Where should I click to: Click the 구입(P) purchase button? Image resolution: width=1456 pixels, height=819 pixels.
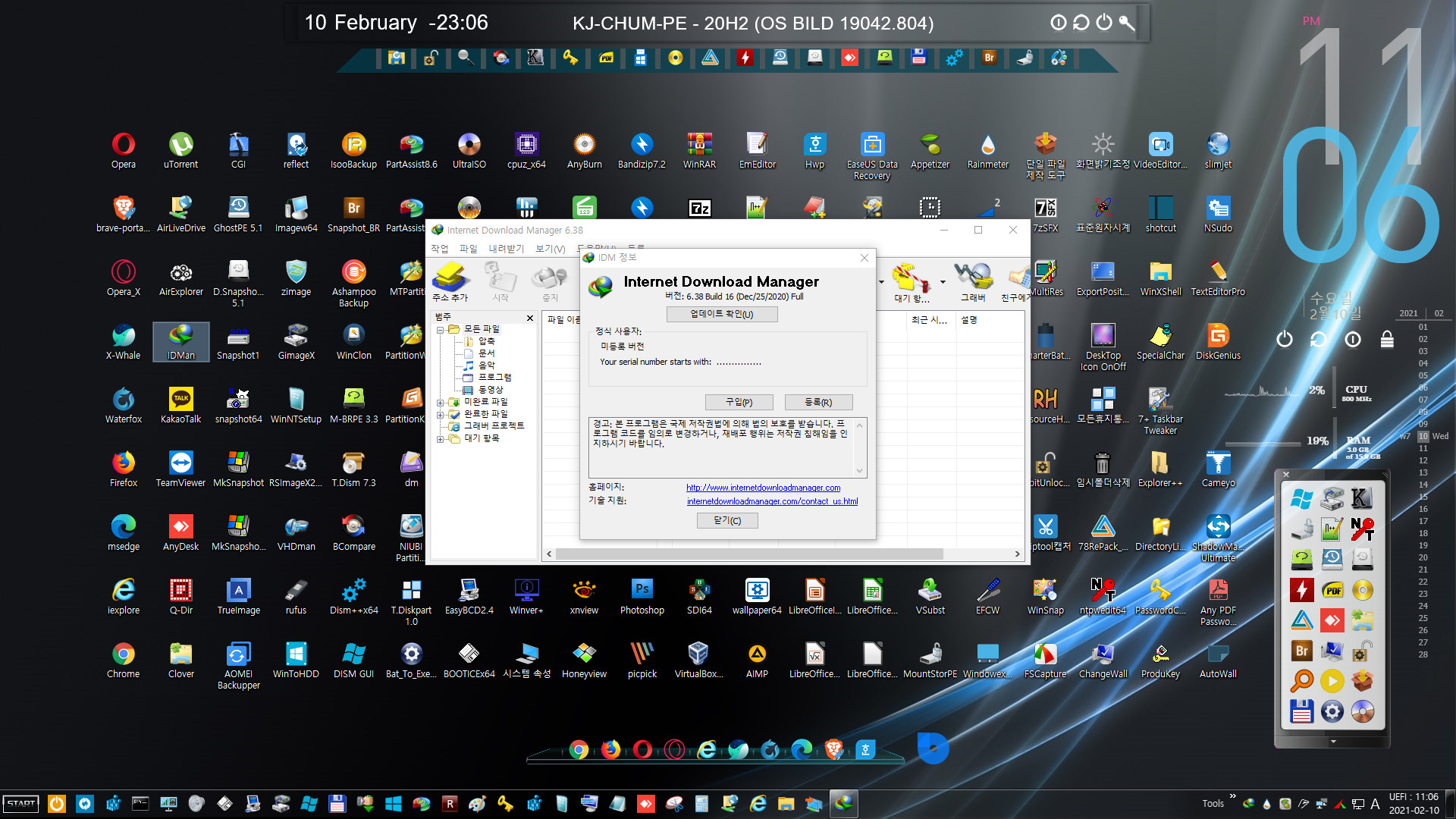tap(739, 402)
